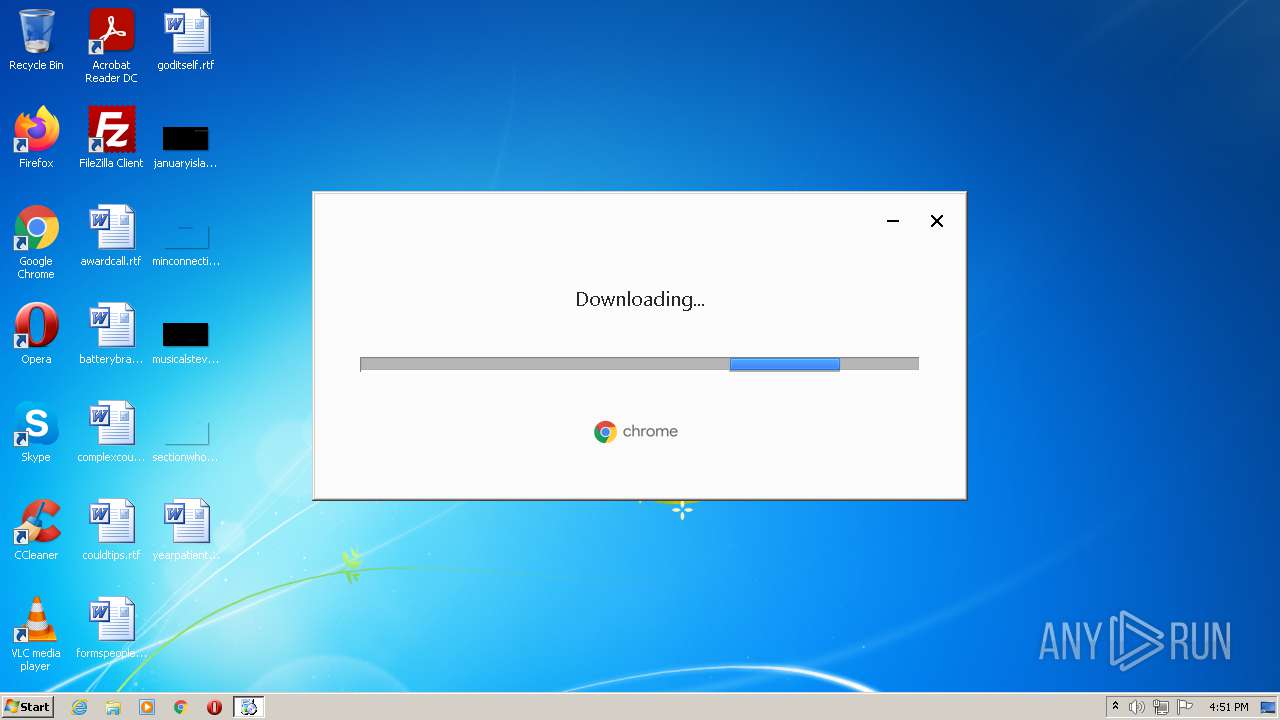Launch the Skype desktop shortcut
The height and width of the screenshot is (720, 1280).
36,432
